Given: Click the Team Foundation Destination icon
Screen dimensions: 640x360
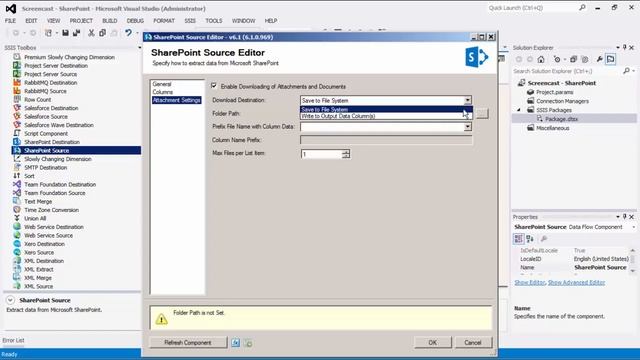Looking at the screenshot, I should coord(17,184).
